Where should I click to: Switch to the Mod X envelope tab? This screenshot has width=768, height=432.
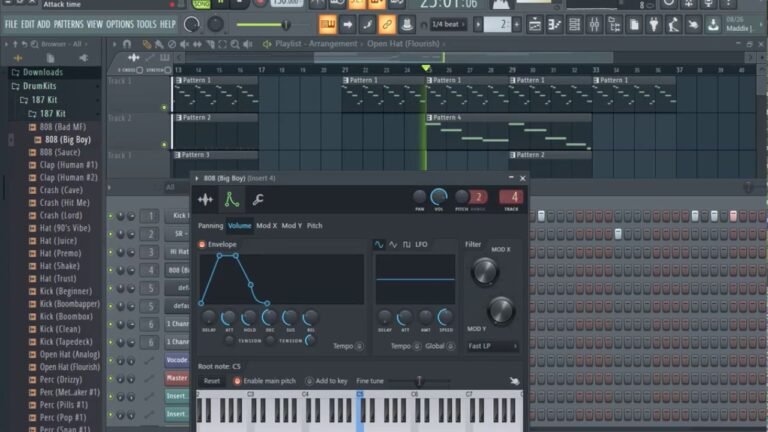coord(266,226)
